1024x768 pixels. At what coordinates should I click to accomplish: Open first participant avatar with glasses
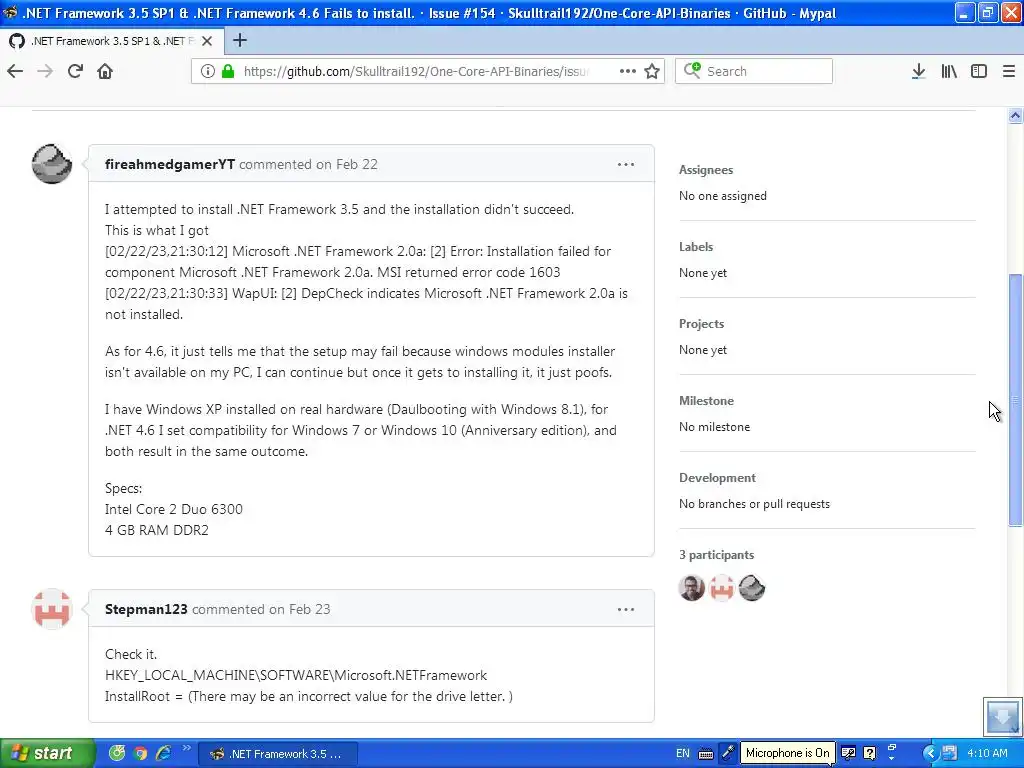692,588
